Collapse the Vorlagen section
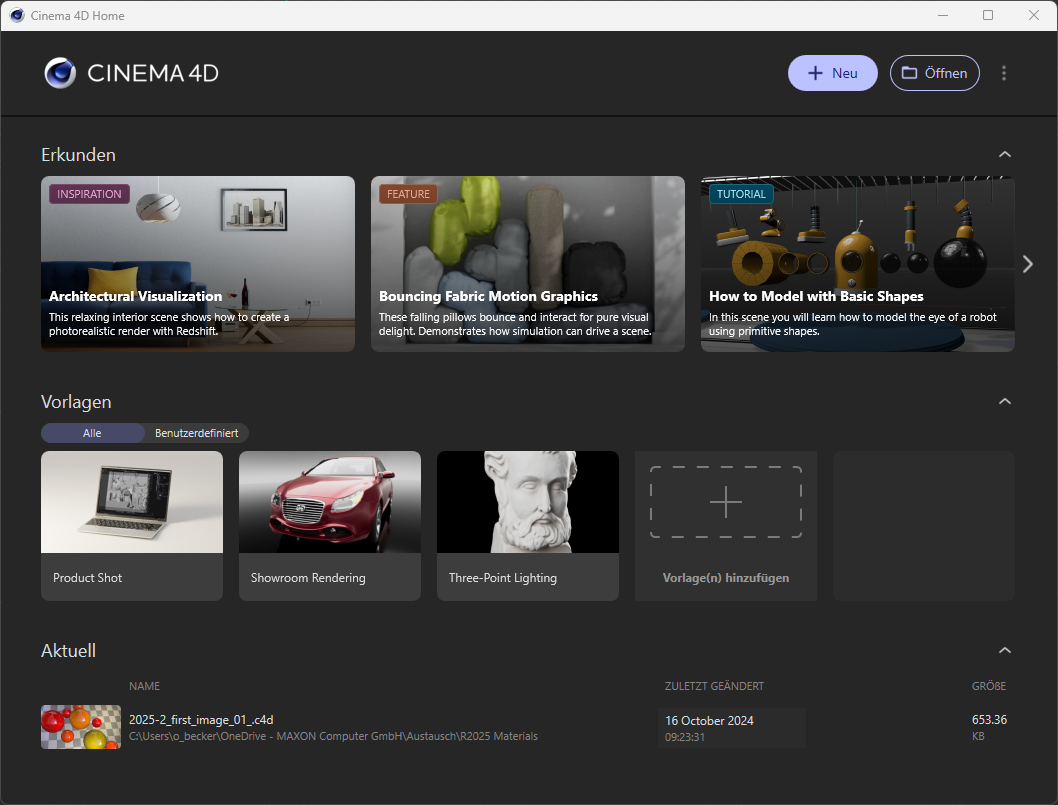 (1005, 401)
